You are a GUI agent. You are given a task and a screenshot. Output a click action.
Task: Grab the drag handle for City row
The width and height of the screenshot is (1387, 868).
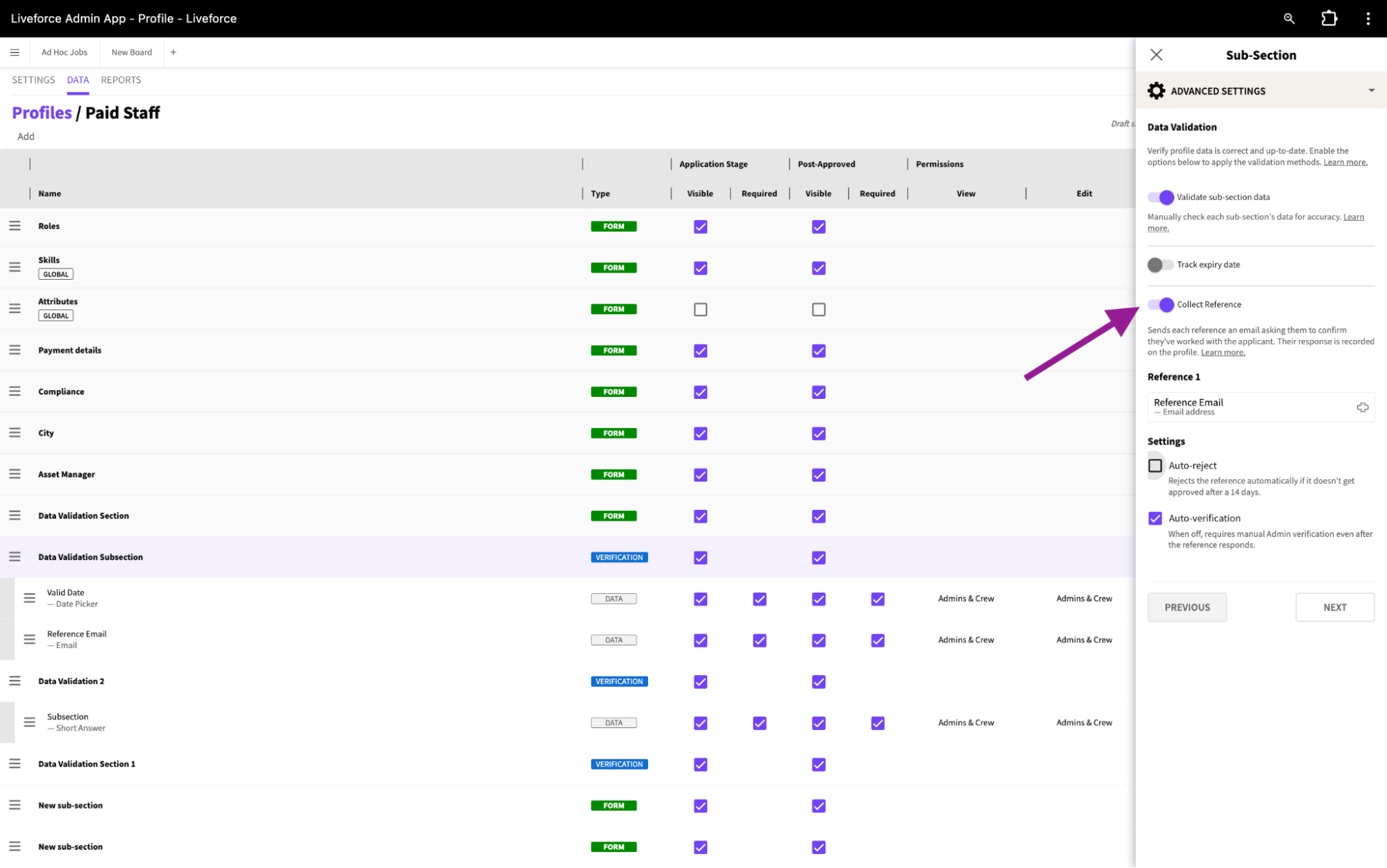(x=15, y=433)
